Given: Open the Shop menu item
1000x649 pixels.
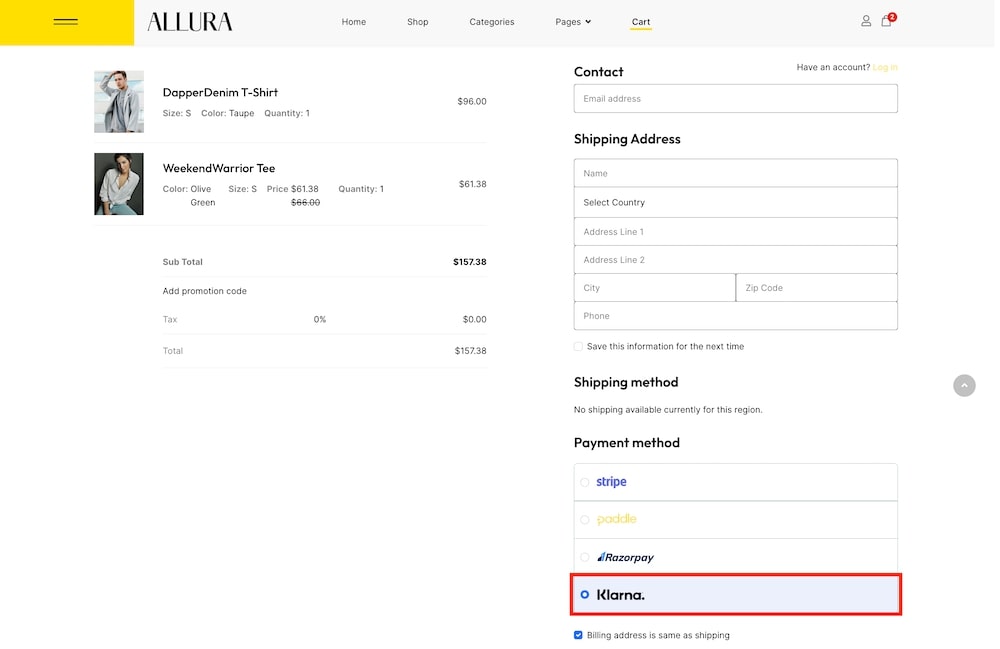Looking at the screenshot, I should (x=418, y=22).
